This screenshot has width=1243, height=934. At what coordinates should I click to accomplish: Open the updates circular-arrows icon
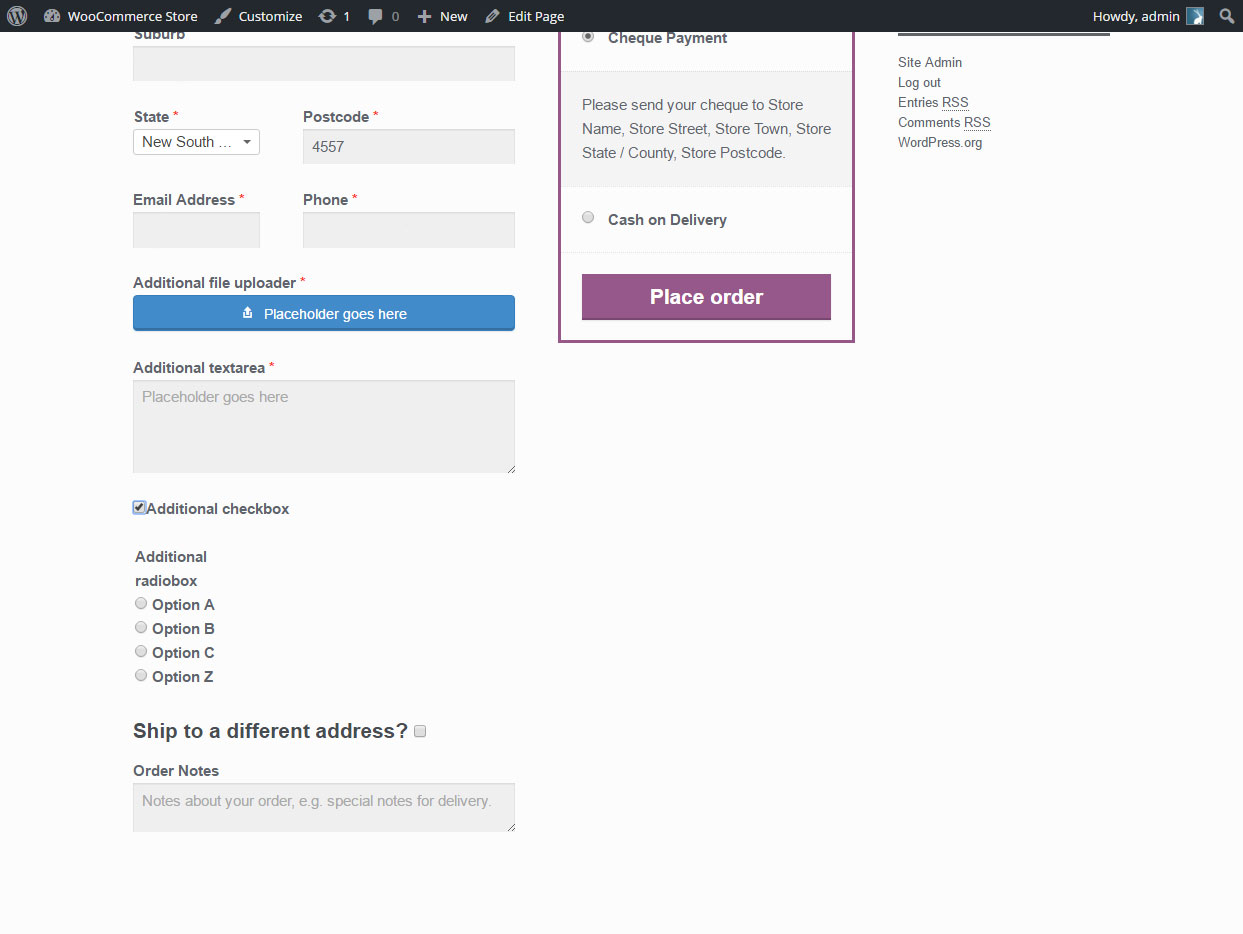327,16
